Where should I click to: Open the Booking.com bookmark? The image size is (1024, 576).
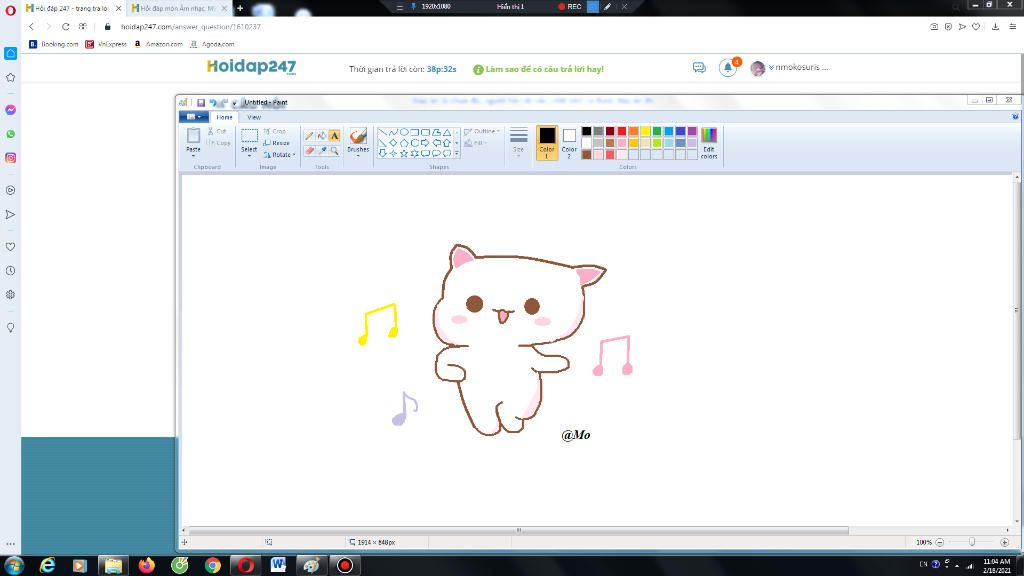tap(54, 44)
